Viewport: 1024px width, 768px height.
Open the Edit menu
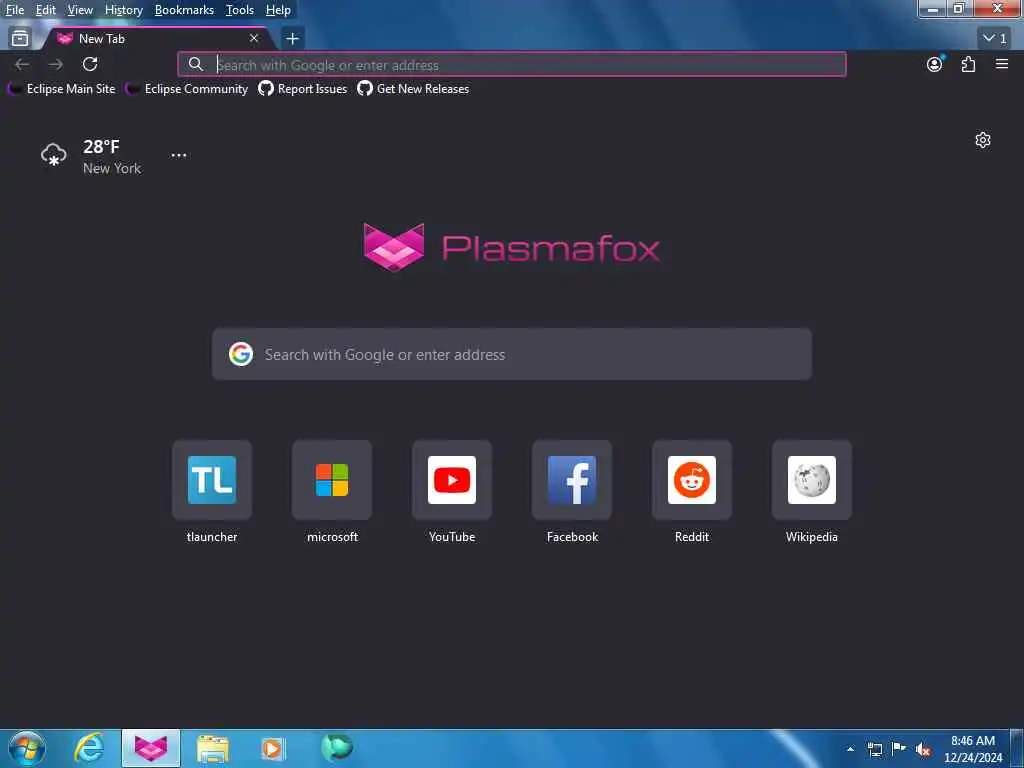pos(46,10)
